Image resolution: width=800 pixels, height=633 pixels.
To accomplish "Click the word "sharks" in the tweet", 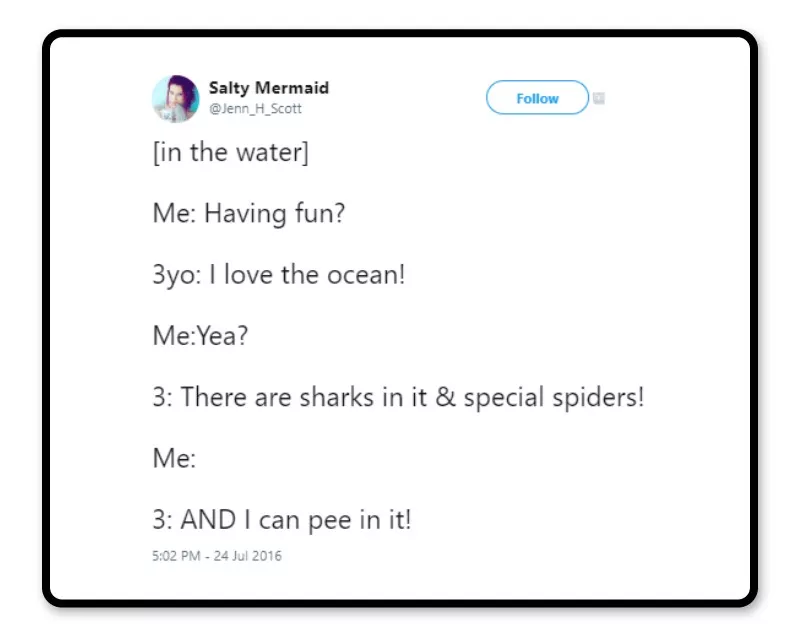I will pyautogui.click(x=336, y=397).
